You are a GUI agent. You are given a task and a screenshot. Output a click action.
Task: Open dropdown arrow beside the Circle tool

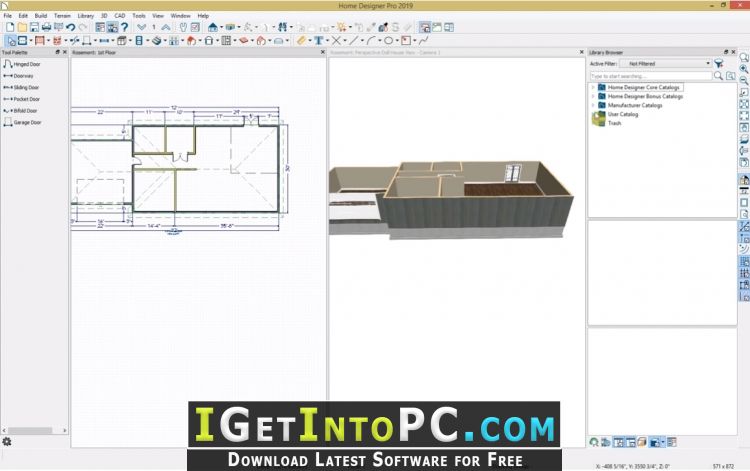(397, 41)
